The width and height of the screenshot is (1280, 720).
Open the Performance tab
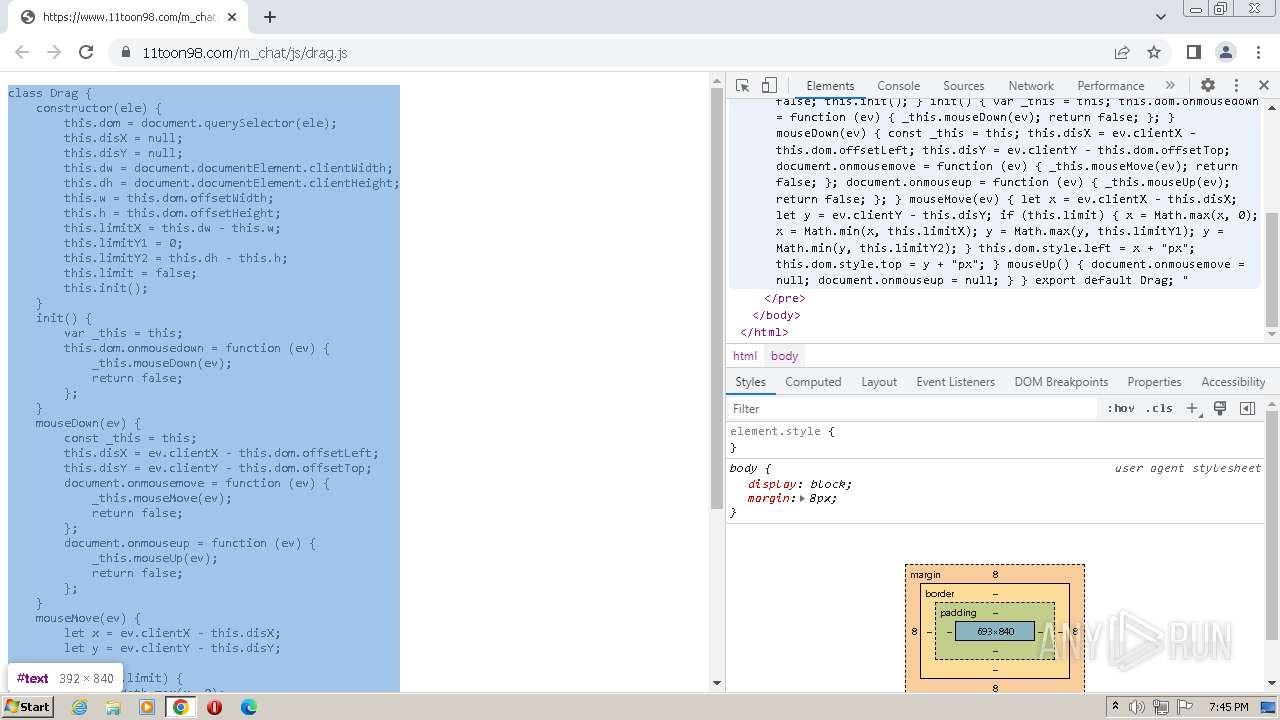tap(1110, 86)
